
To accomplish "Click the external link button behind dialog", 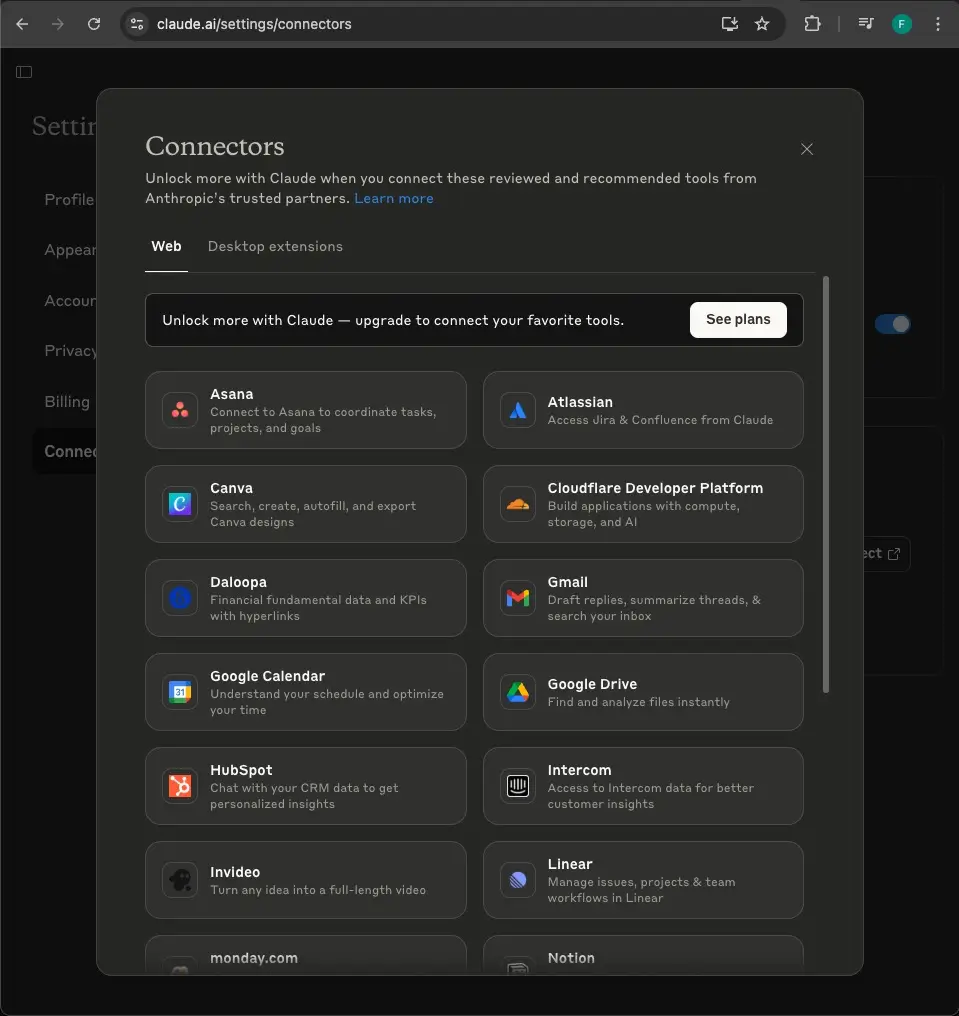I will point(886,554).
